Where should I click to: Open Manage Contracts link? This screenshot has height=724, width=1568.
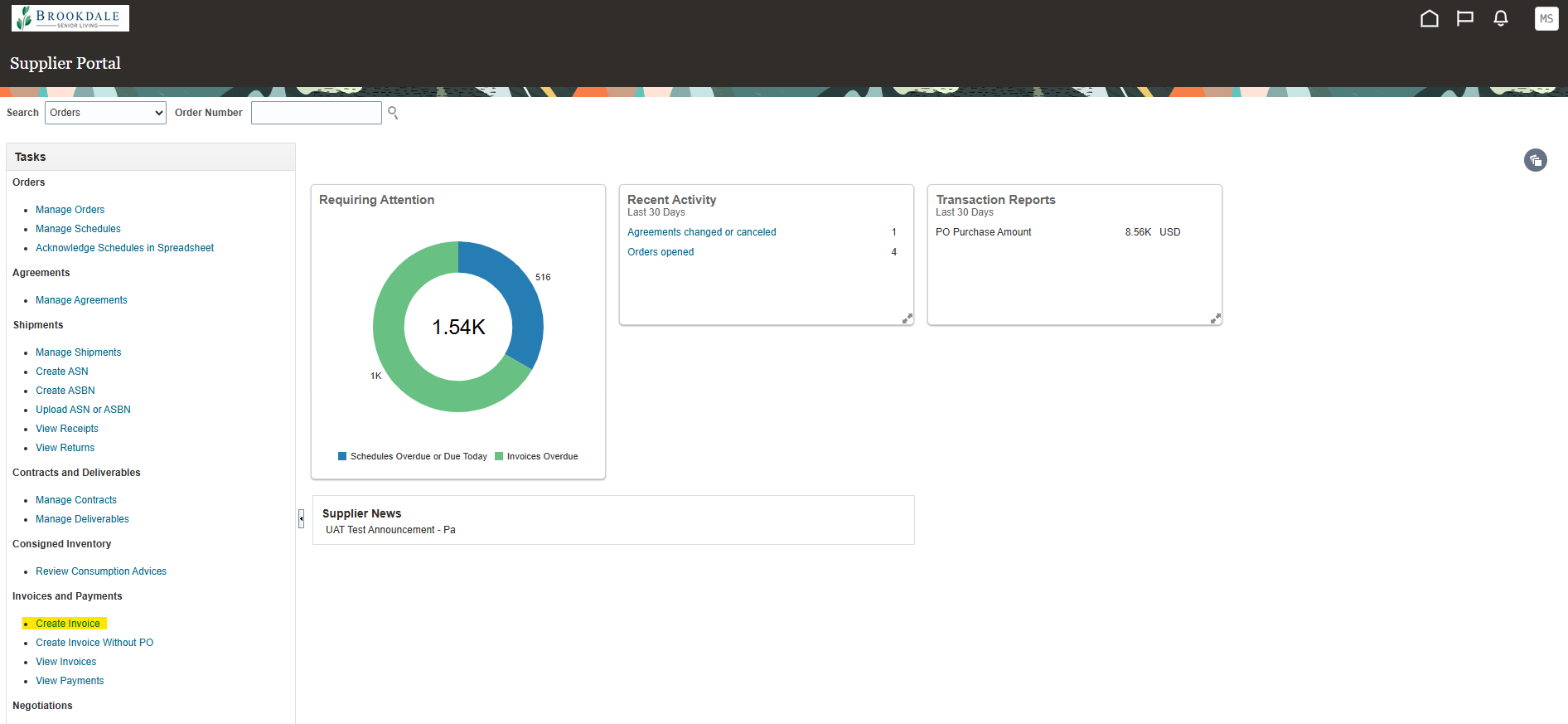coord(76,500)
